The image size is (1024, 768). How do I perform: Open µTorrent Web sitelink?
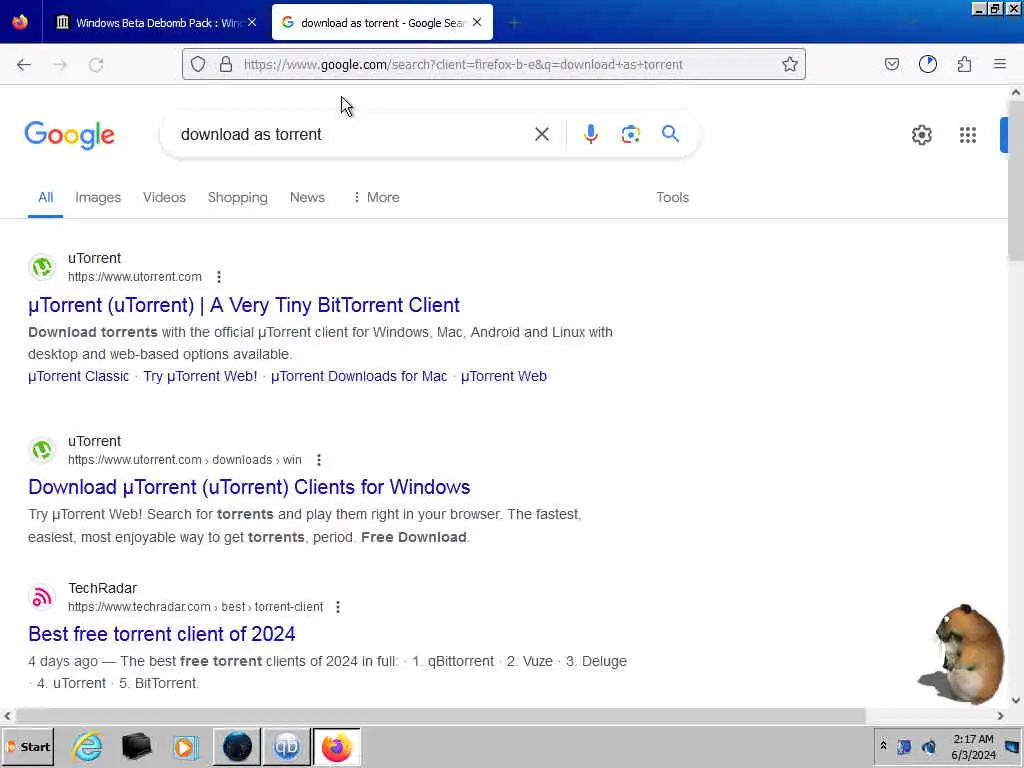[x=504, y=376]
